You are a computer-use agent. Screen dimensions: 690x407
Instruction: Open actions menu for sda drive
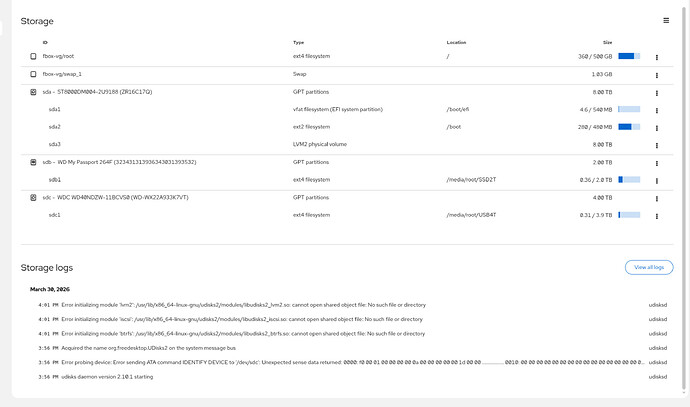(x=657, y=93)
